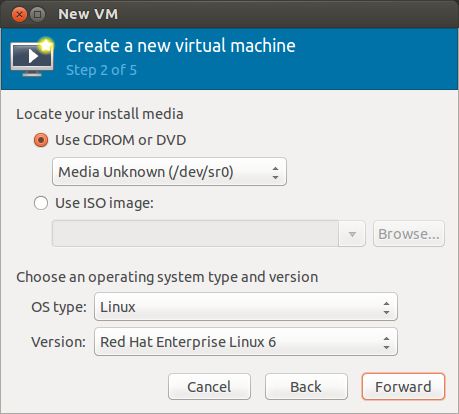459x414 pixels.
Task: Close the New VM dialog with red button
Action: coord(19,14)
